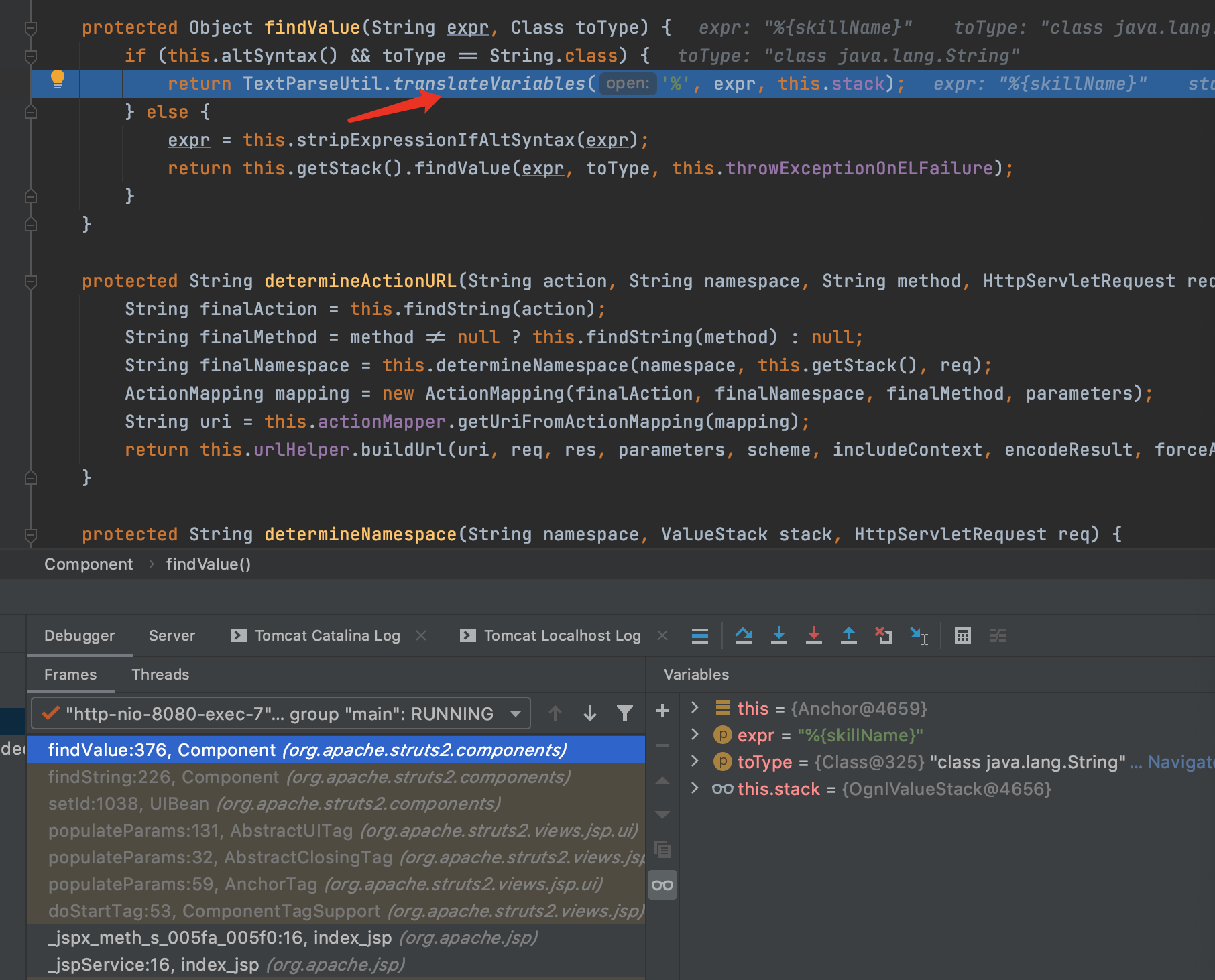This screenshot has width=1215, height=980.
Task: Click the red Force Step Into icon
Action: point(814,635)
